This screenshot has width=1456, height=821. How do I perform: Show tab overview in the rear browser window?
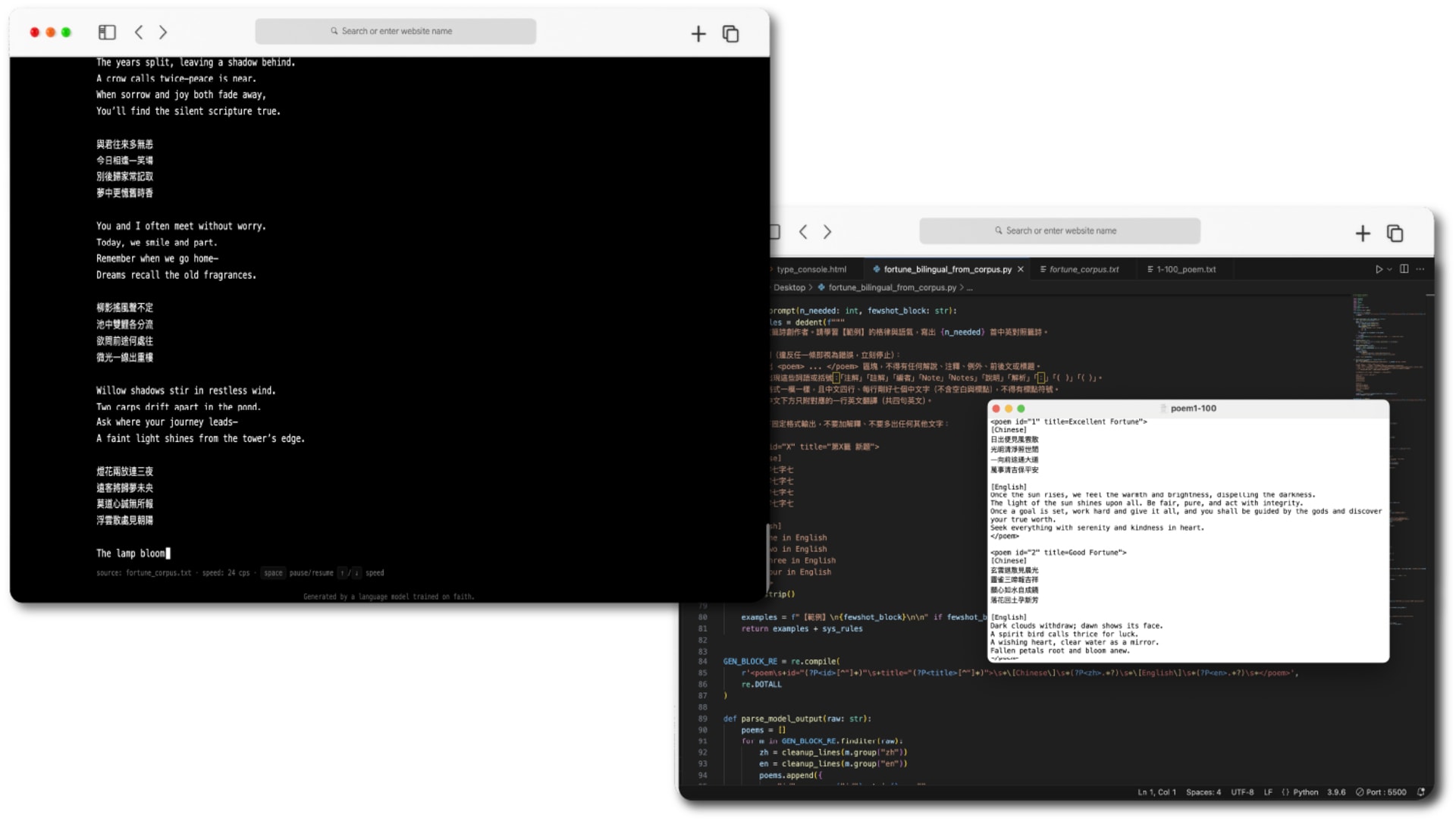1395,233
